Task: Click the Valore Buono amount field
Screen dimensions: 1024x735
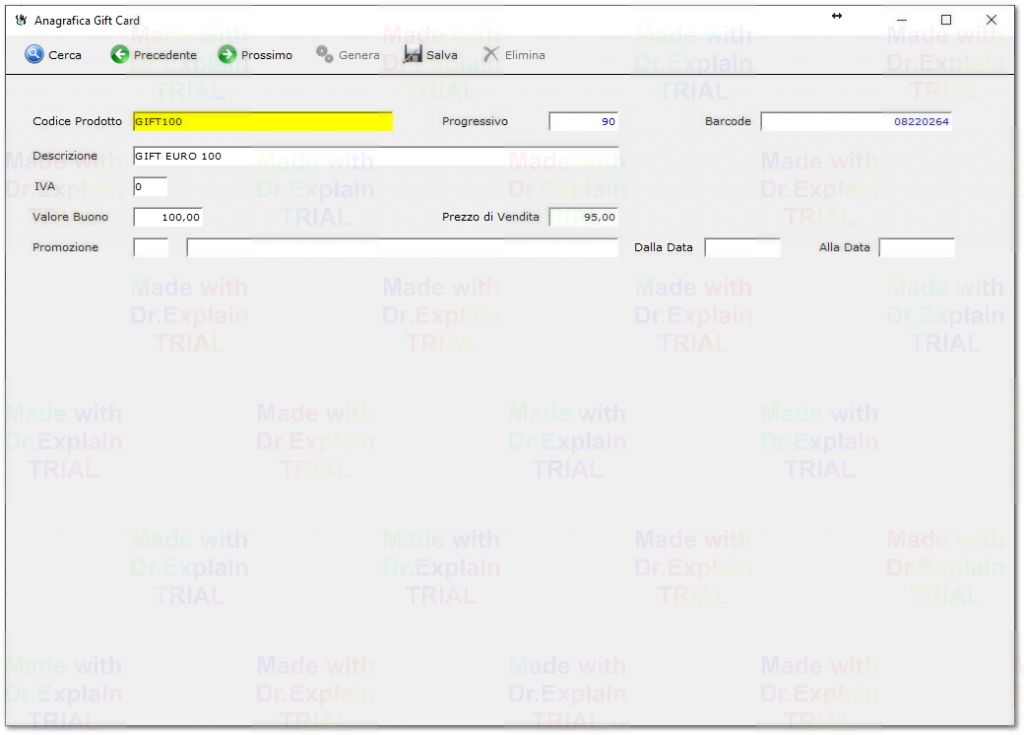Action: click(168, 217)
